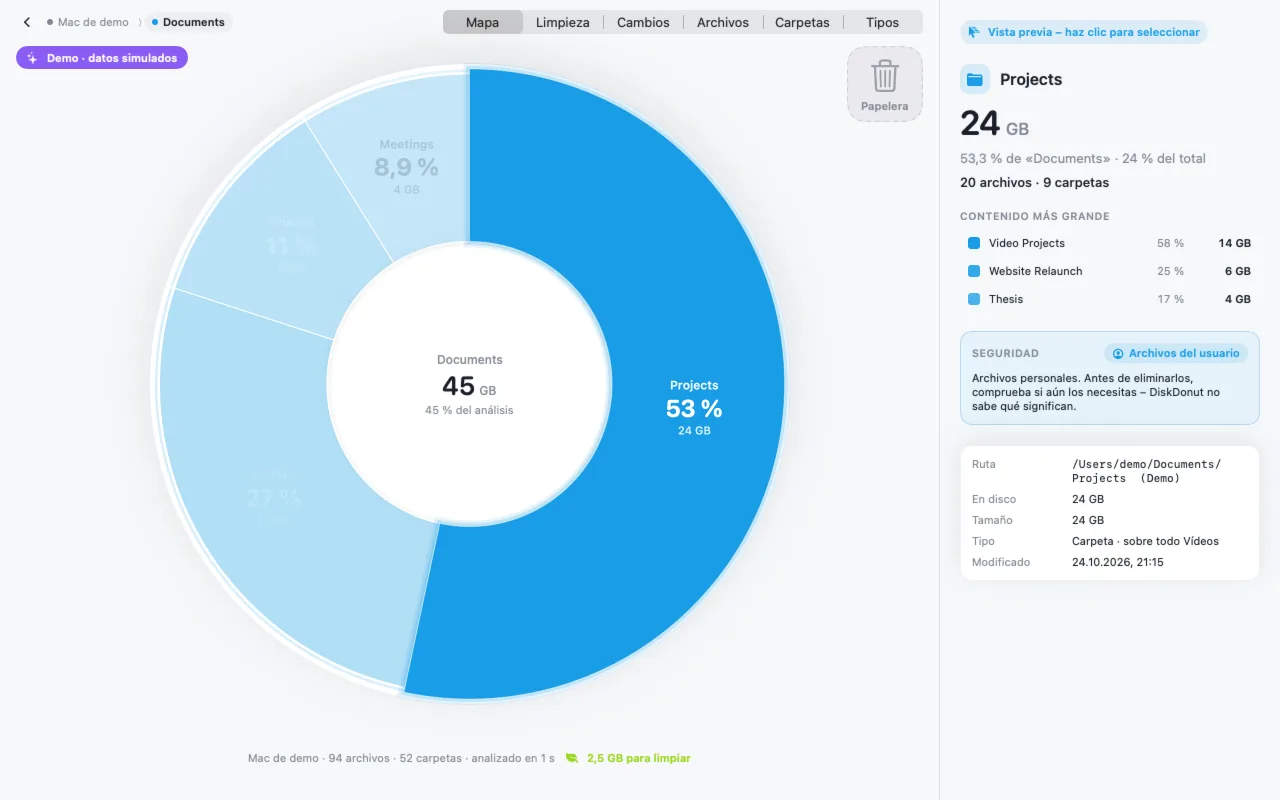Open the Tipos tab

(883, 22)
